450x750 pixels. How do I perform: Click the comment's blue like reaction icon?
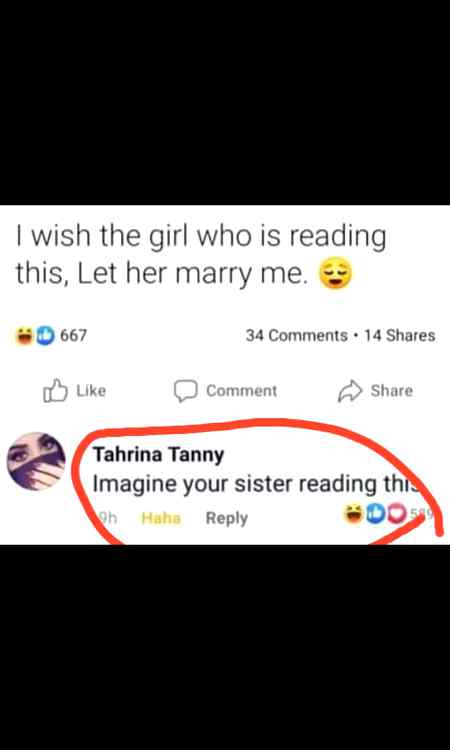[x=375, y=514]
